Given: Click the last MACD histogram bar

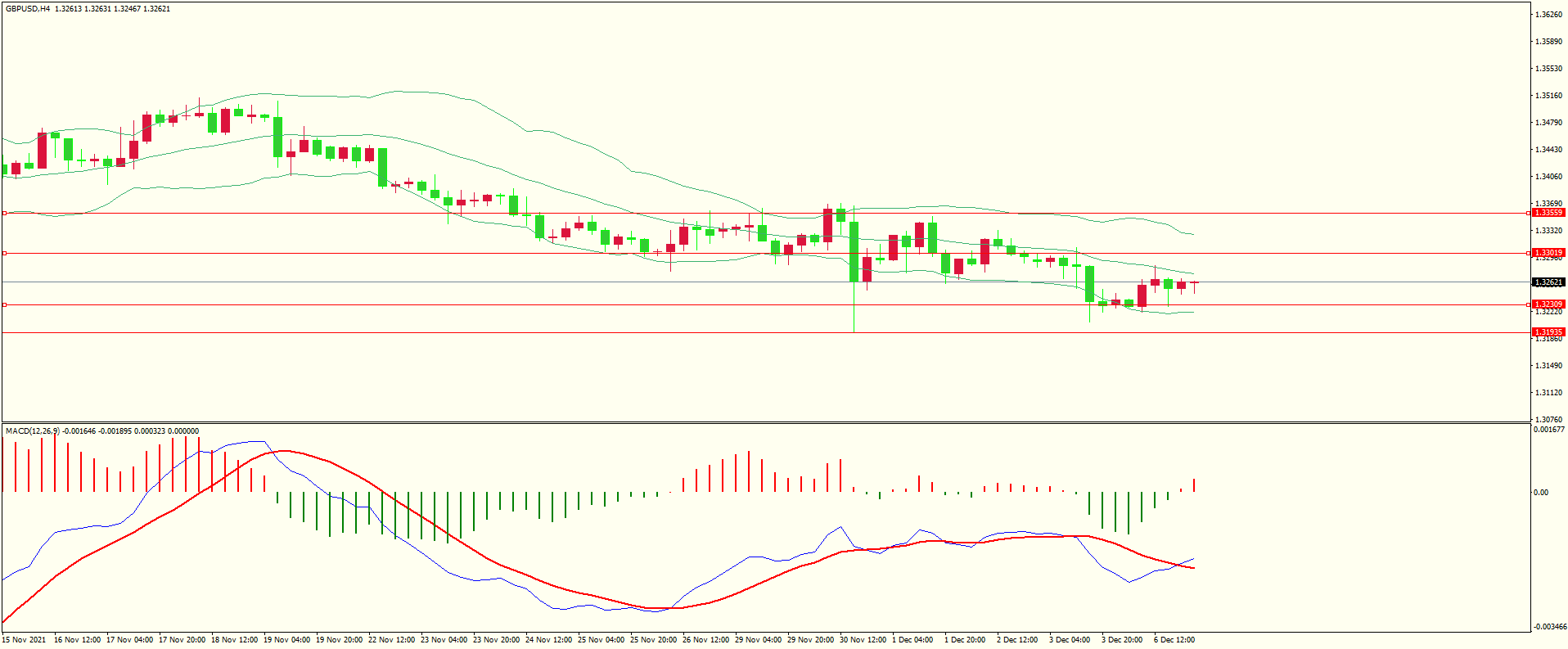Looking at the screenshot, I should pyautogui.click(x=1194, y=485).
